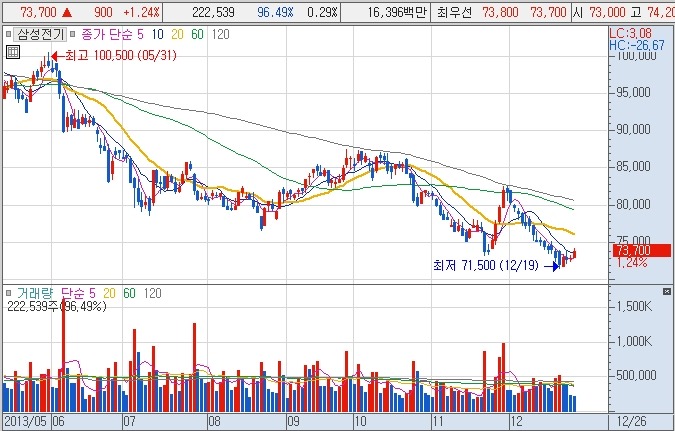Select the gray 120 label in price chart legend
Image resolution: width=675 pixels, height=431 pixels.
click(x=220, y=34)
